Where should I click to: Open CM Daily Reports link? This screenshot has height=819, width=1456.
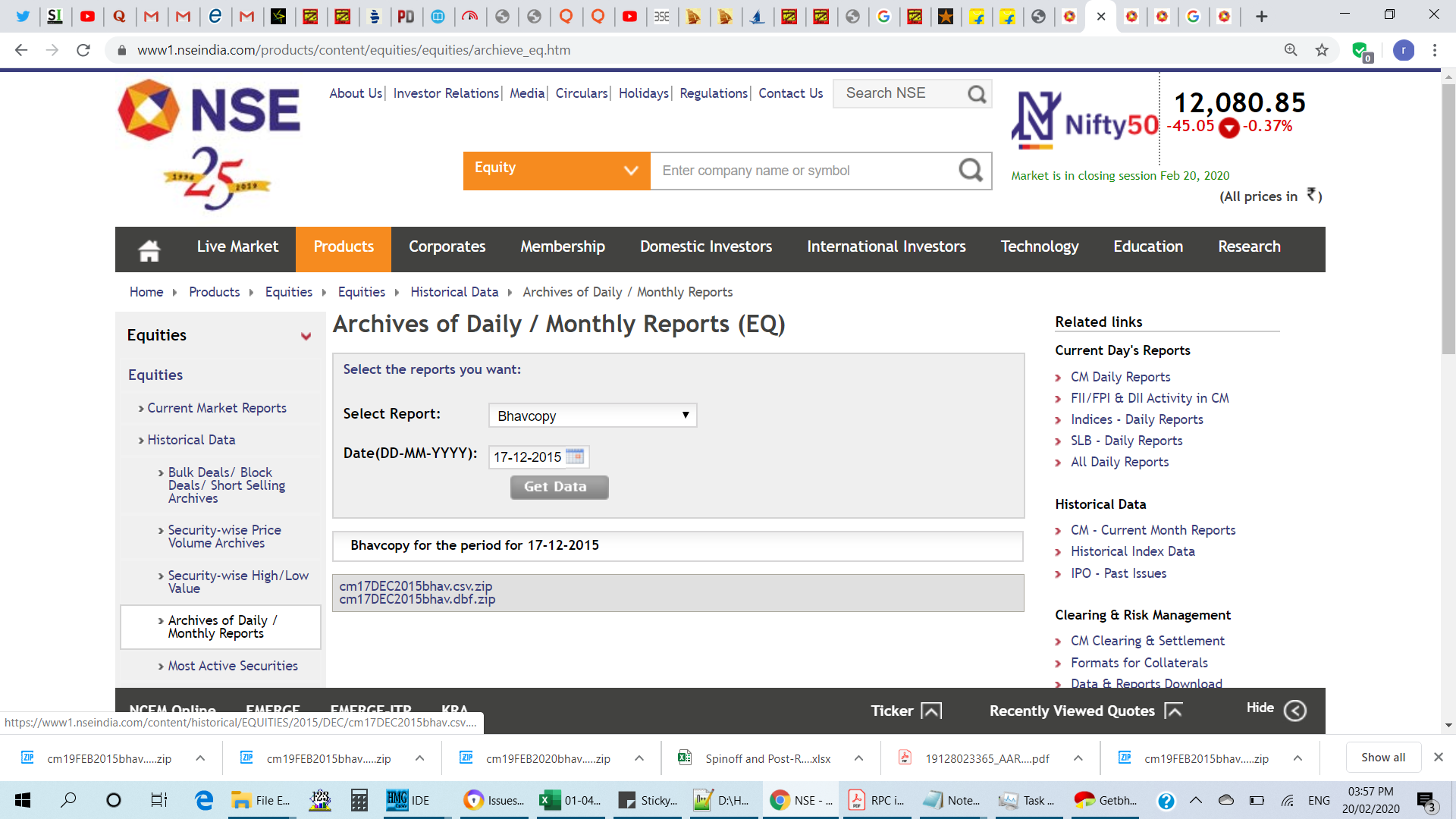[x=1120, y=377]
